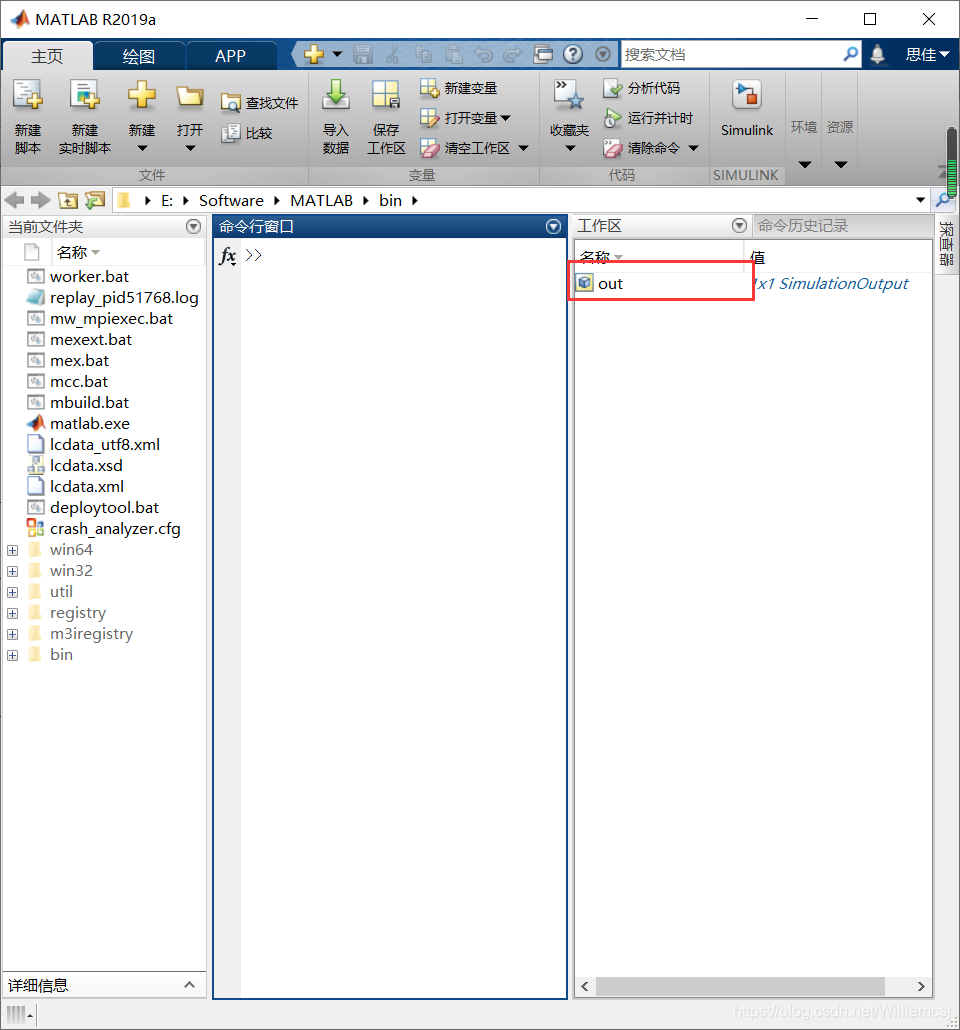Open 当前文件夹 panel actions menu
Screen dimensions: 960x1030
coord(193,227)
